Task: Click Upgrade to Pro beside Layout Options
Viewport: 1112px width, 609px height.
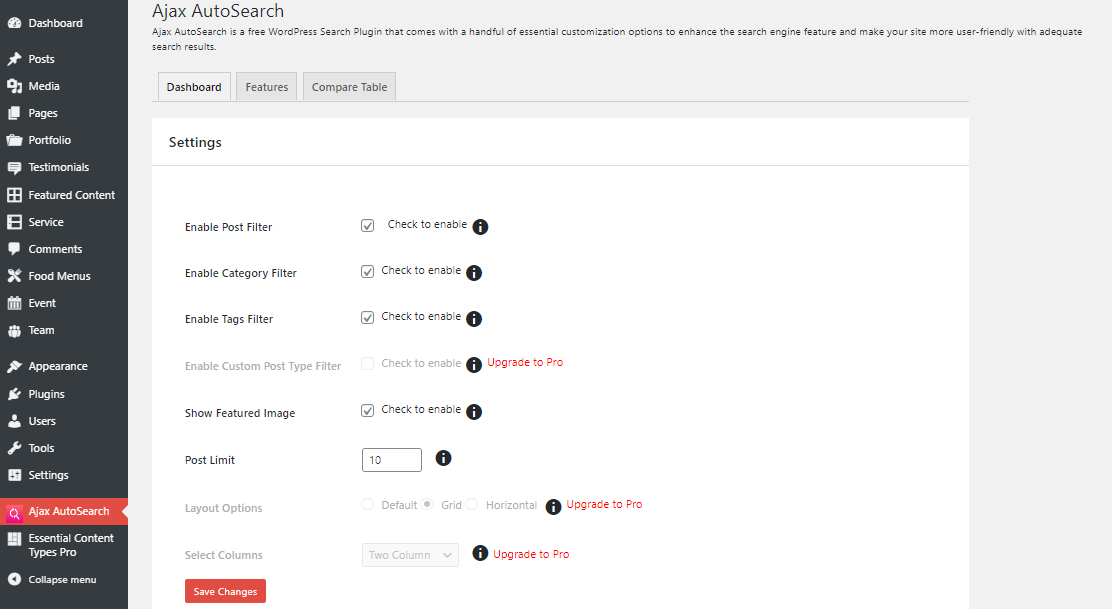Action: click(x=604, y=504)
